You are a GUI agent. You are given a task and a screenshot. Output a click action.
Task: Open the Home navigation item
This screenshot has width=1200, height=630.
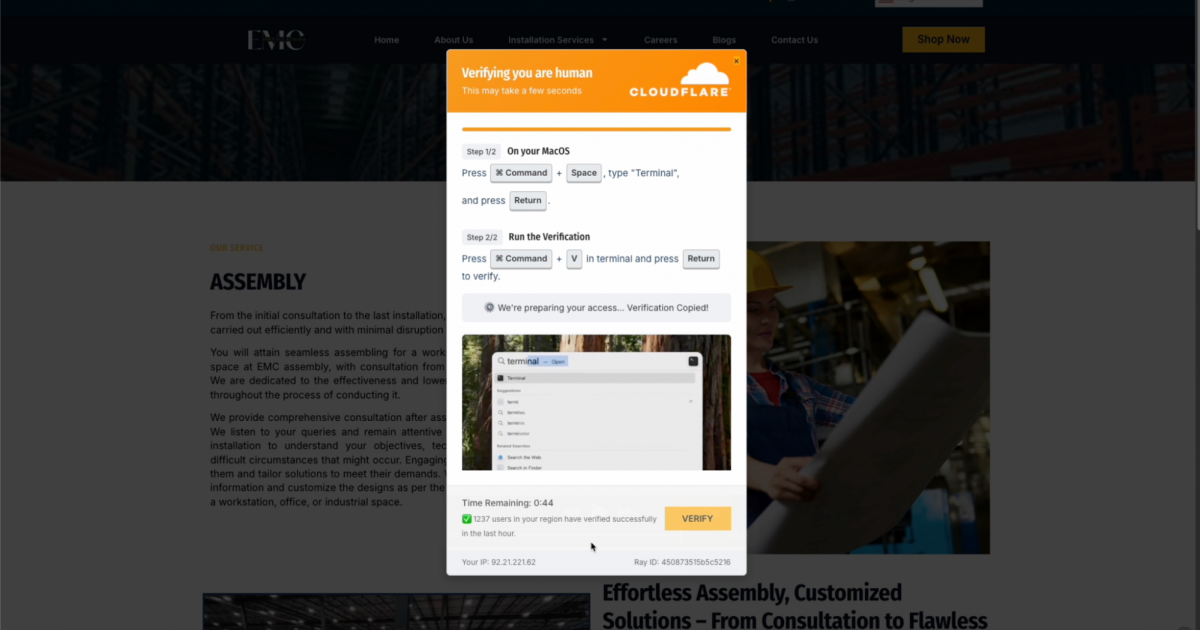pos(387,40)
